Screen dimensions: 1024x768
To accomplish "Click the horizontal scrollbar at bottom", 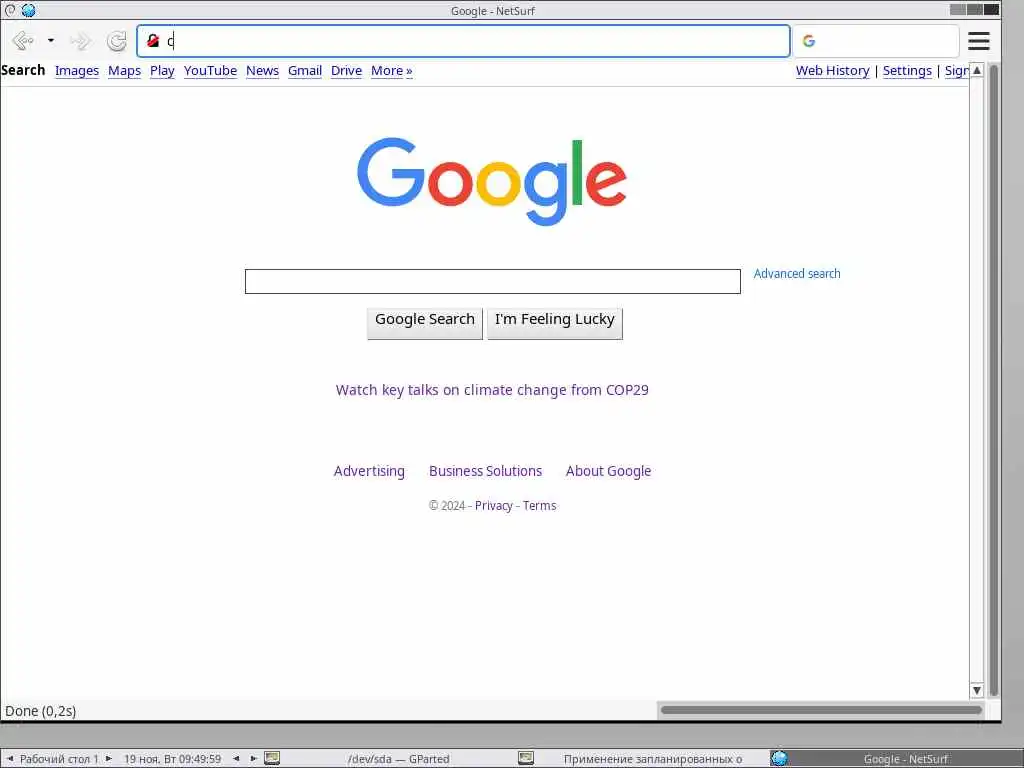I will 821,710.
